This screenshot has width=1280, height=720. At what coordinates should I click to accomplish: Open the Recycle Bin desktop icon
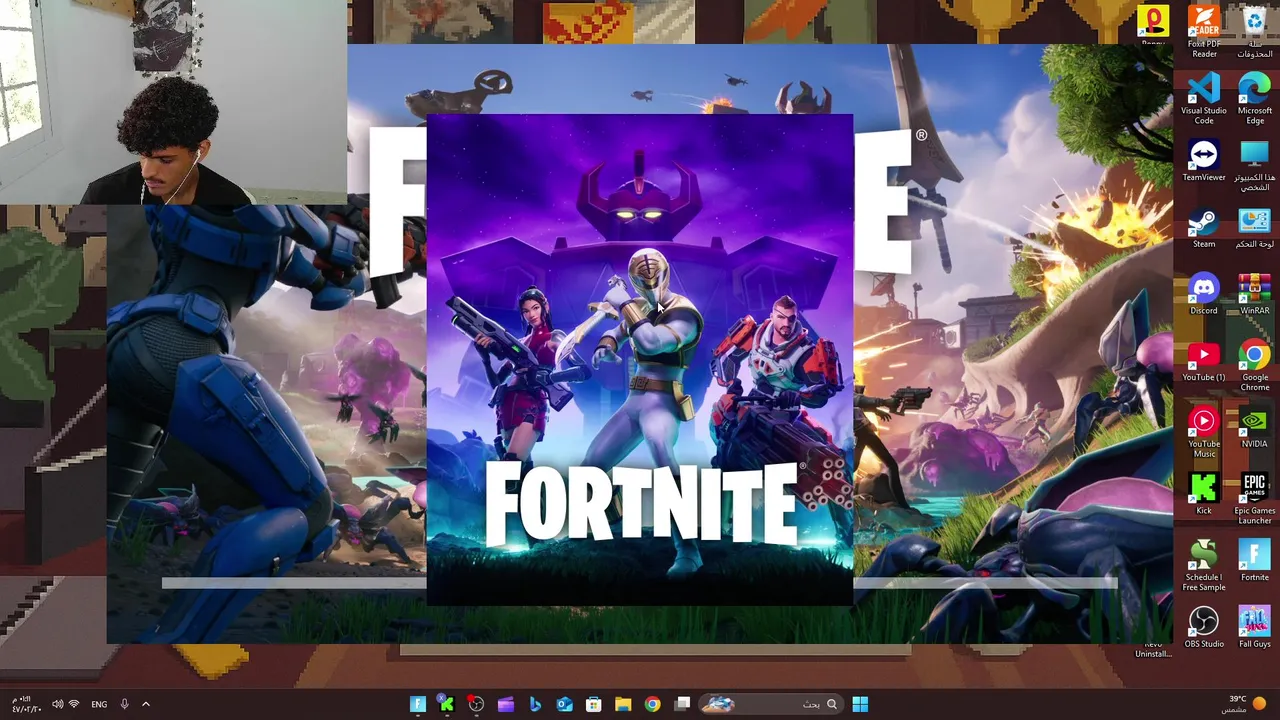click(x=1255, y=30)
